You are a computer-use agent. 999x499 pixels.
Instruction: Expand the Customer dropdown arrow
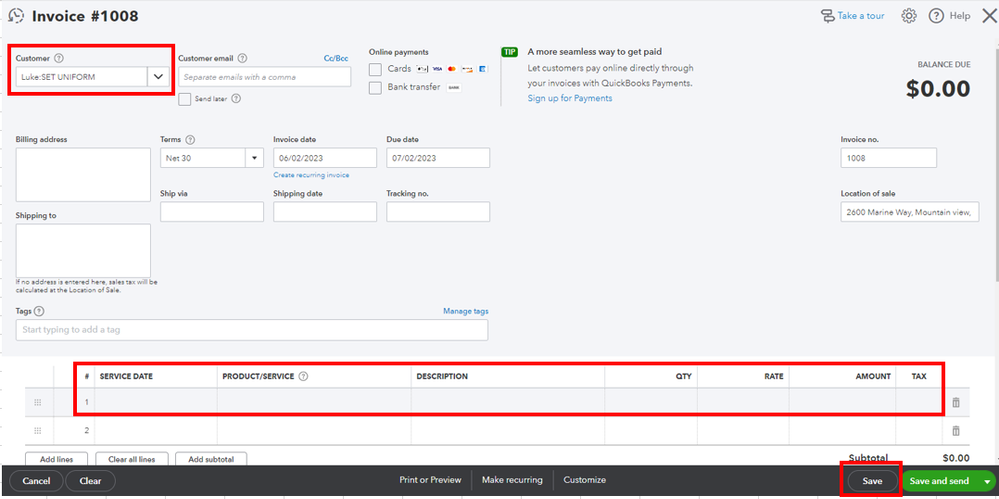pyautogui.click(x=158, y=76)
